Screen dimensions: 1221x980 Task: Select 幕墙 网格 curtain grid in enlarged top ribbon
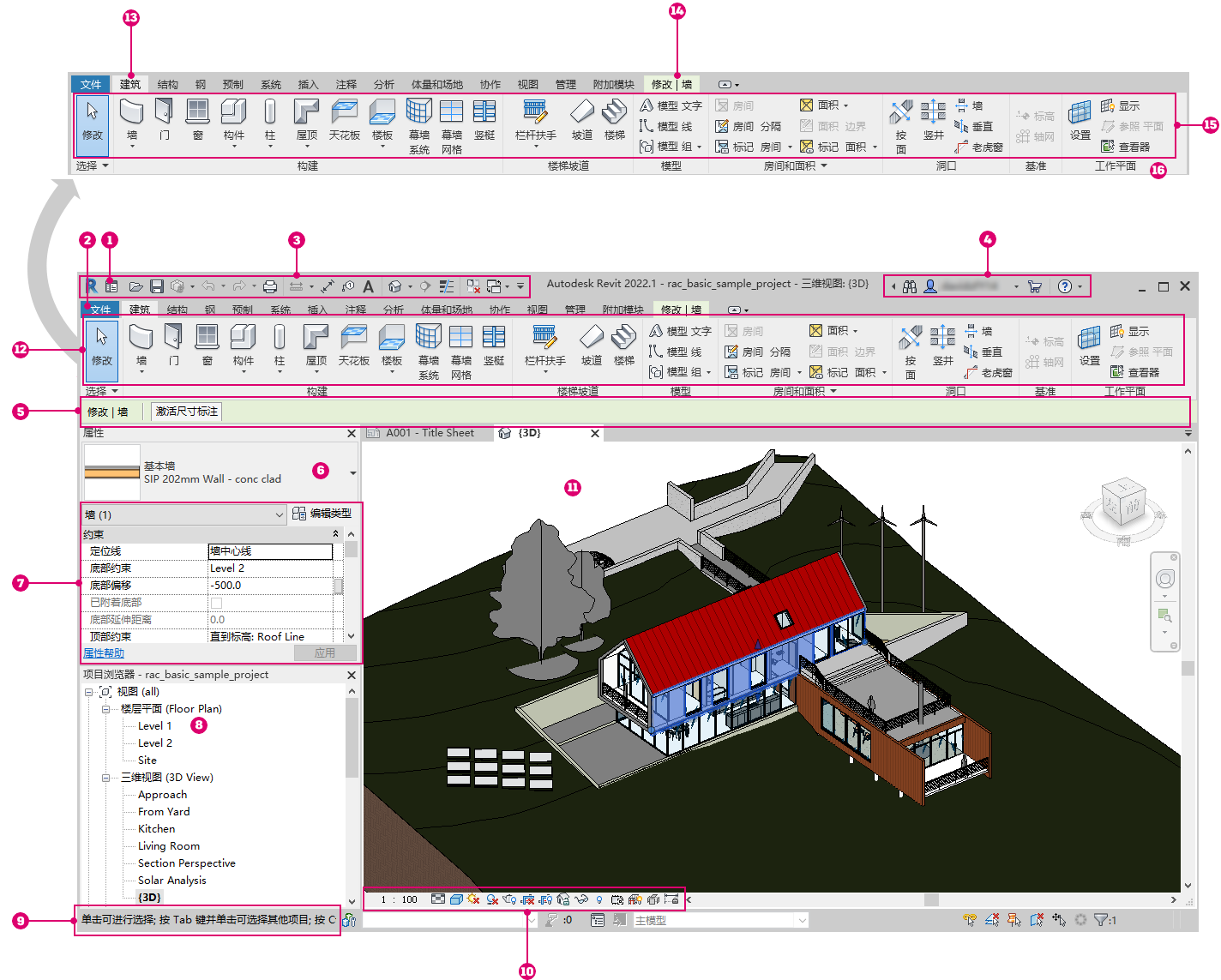coord(452,126)
